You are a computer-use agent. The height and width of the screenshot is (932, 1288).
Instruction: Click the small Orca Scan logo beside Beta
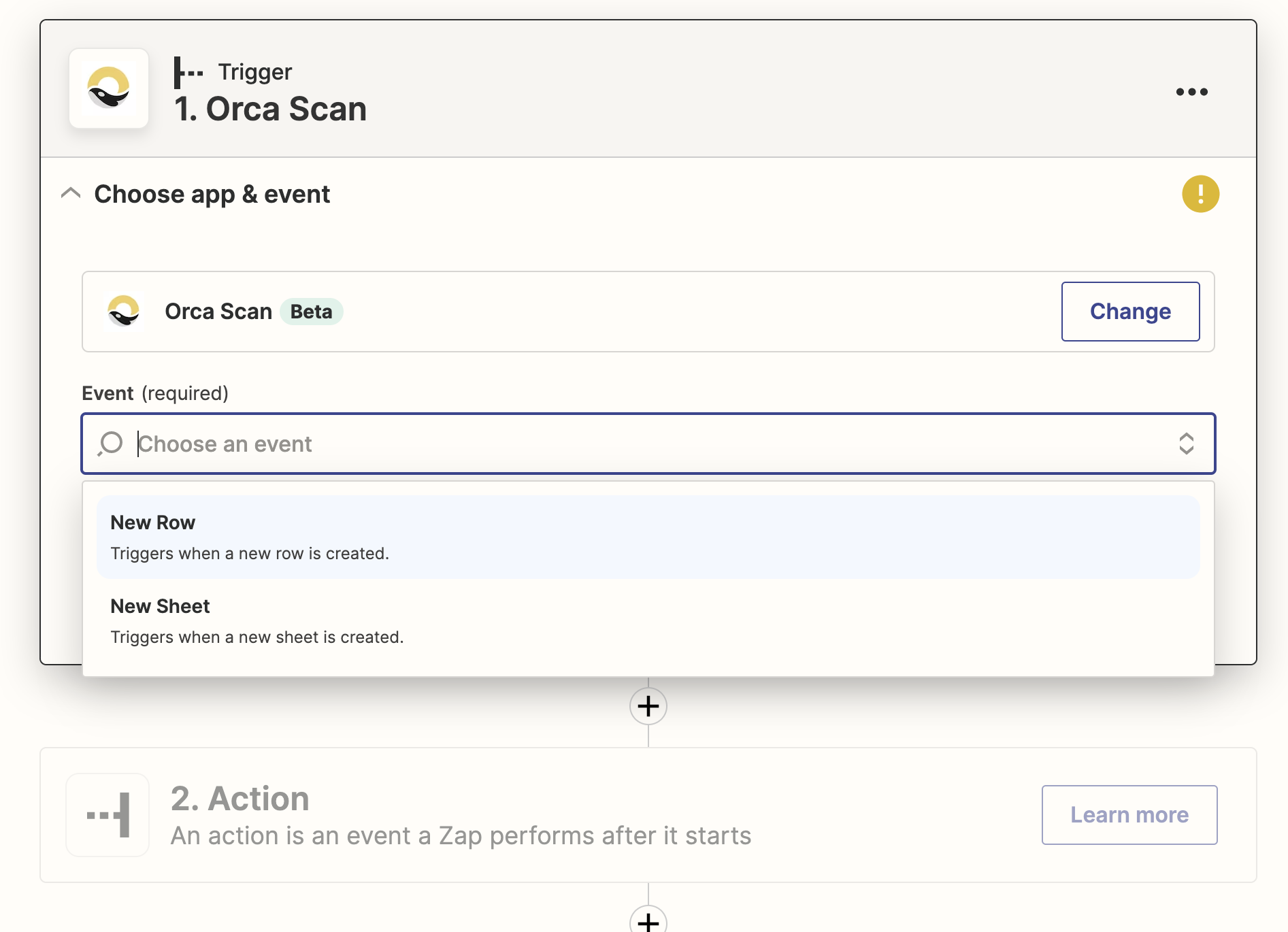click(124, 312)
